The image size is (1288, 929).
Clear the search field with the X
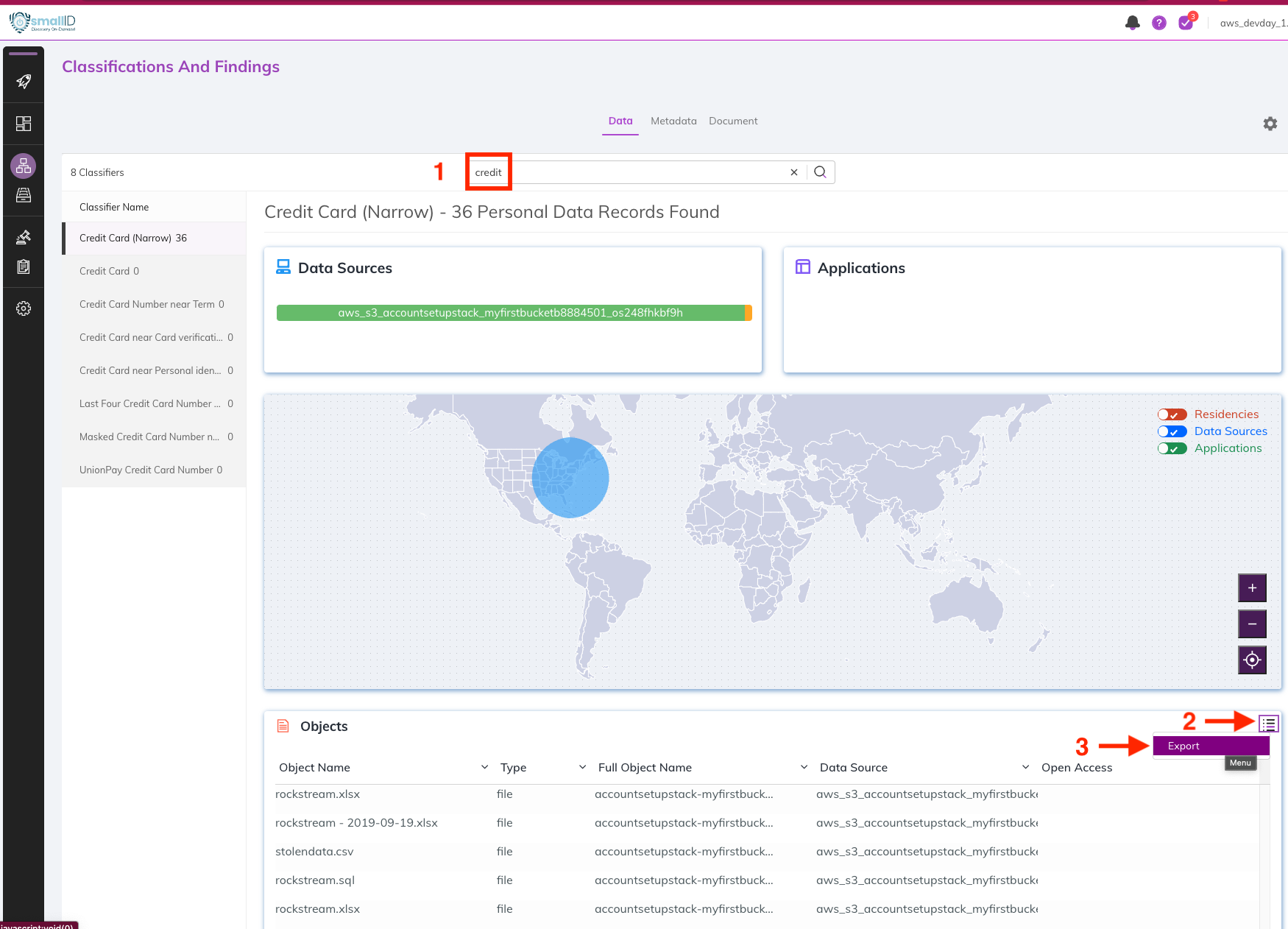pyautogui.click(x=794, y=172)
